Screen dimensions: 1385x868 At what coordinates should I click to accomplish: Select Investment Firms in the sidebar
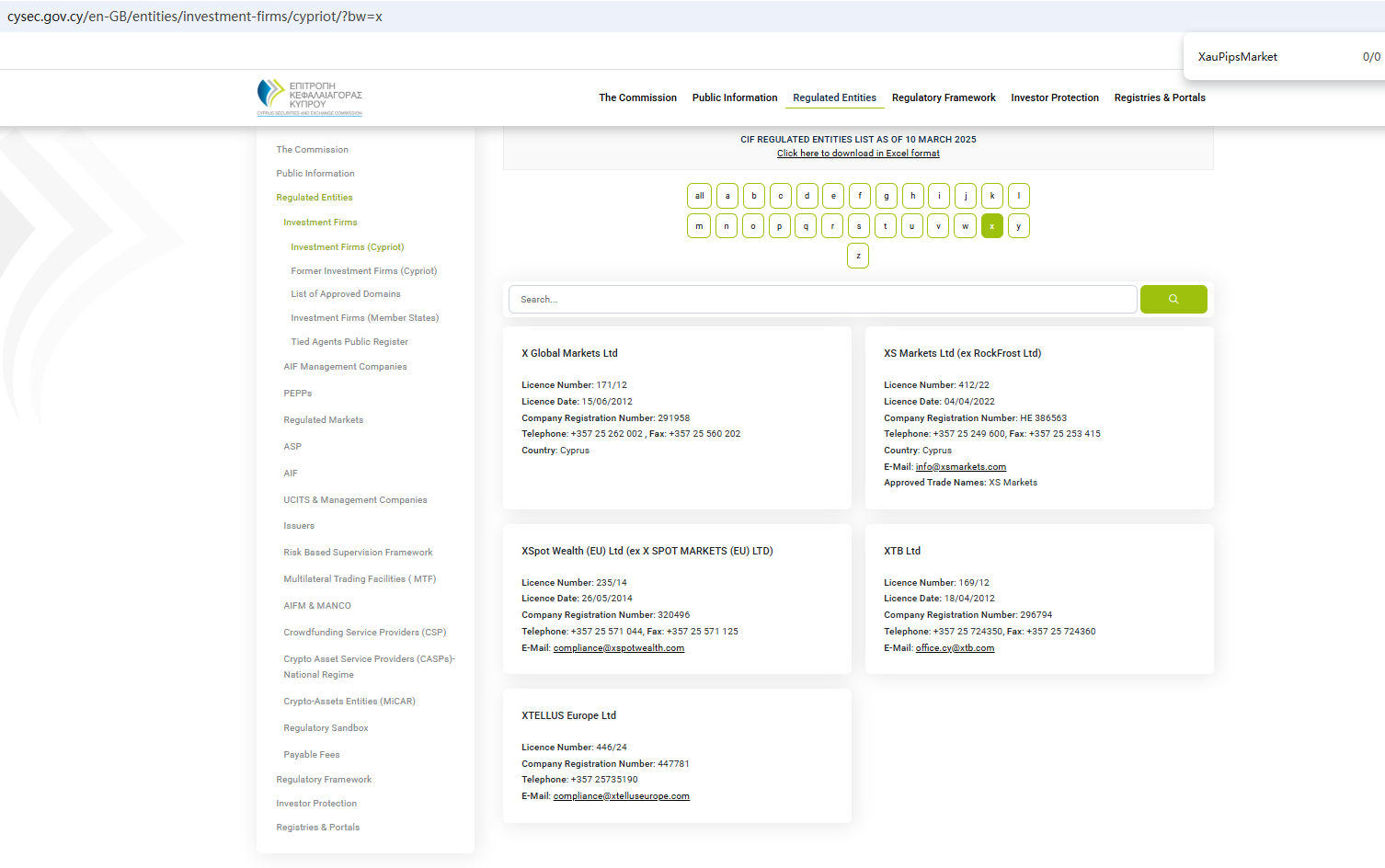click(x=320, y=223)
